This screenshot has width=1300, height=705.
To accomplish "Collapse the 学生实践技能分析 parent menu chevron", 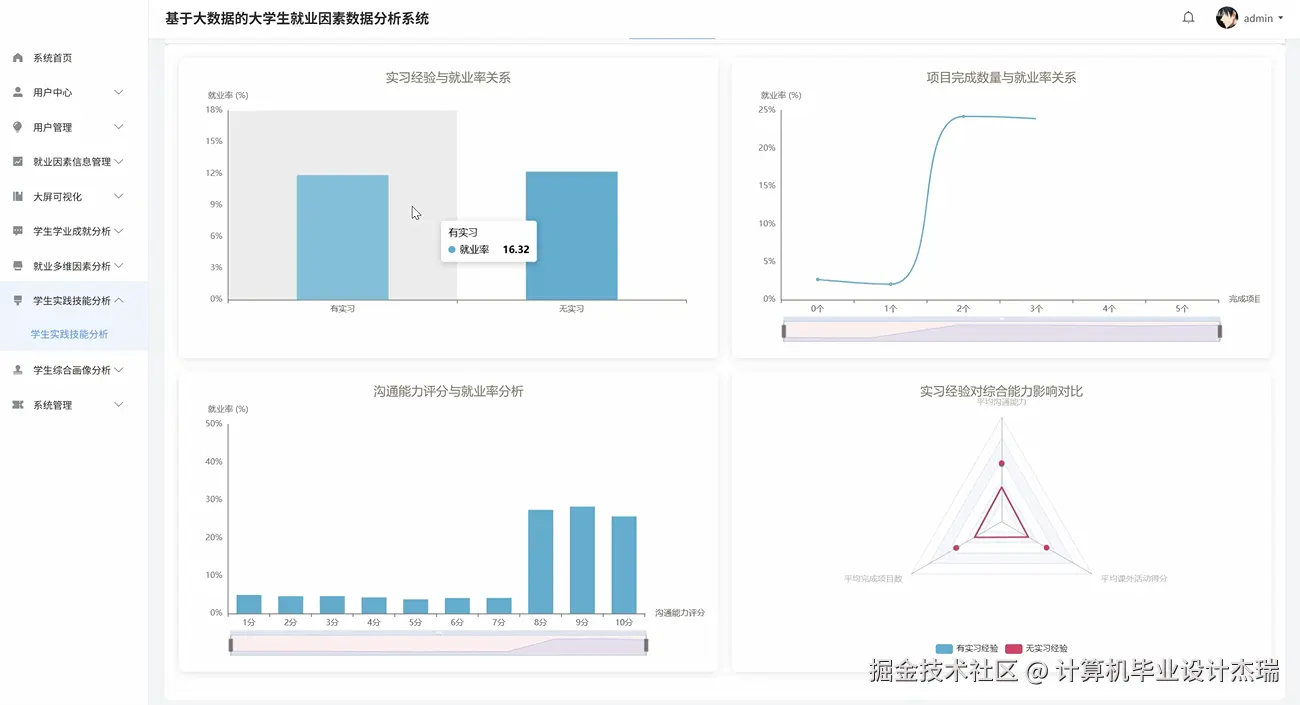I will tap(119, 300).
